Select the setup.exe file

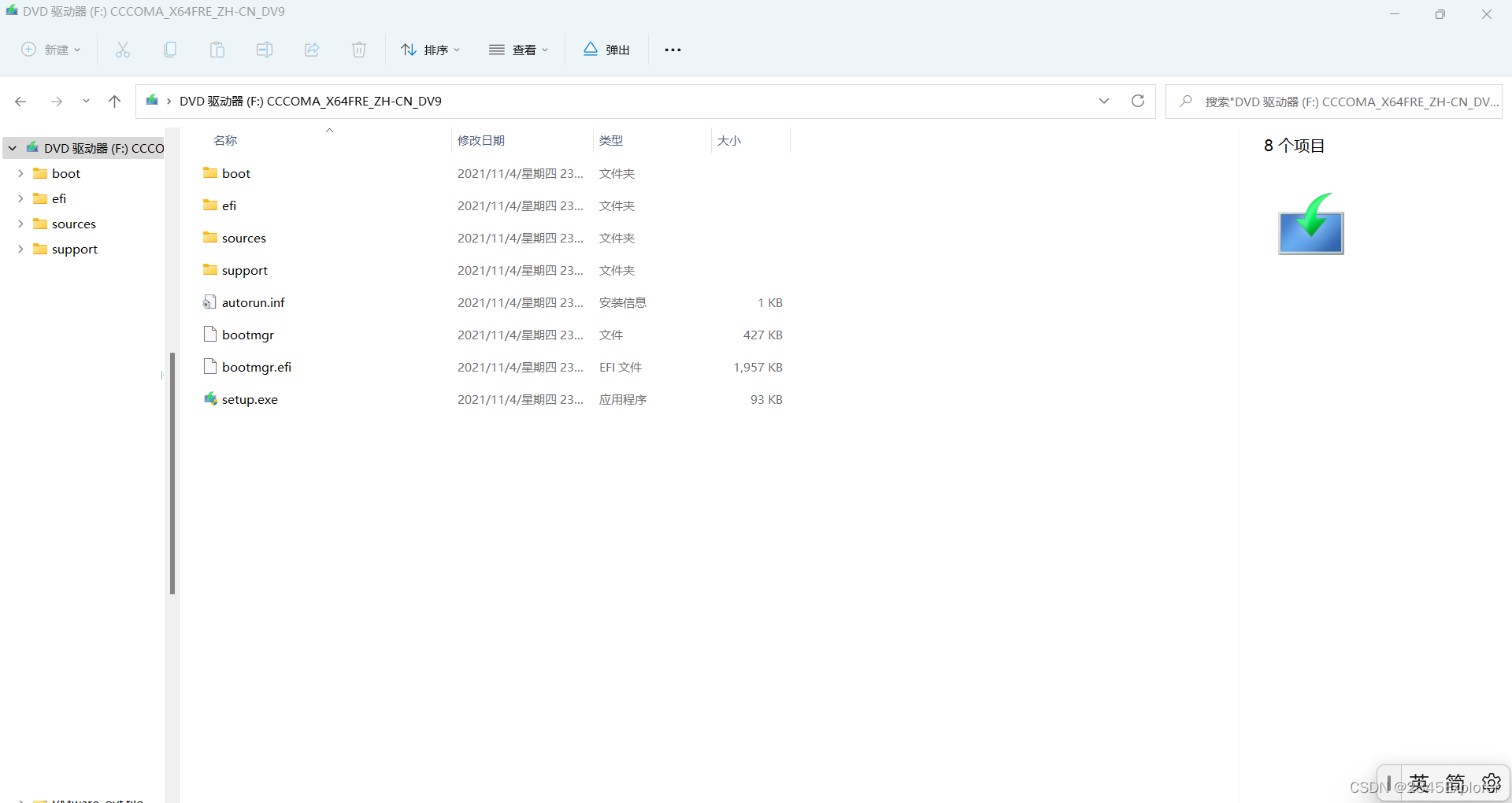pos(250,399)
